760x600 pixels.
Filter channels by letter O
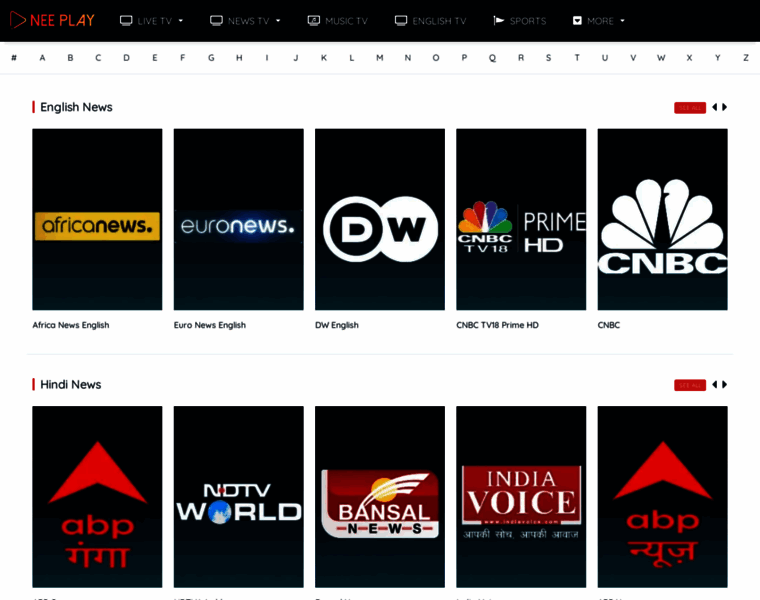pos(436,58)
